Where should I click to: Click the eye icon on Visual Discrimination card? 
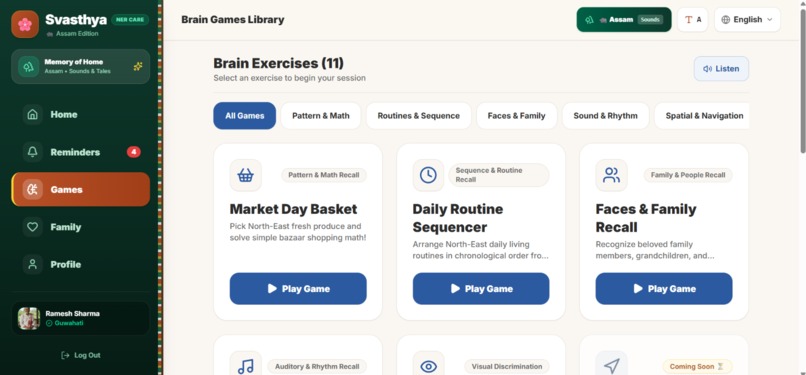[428, 366]
